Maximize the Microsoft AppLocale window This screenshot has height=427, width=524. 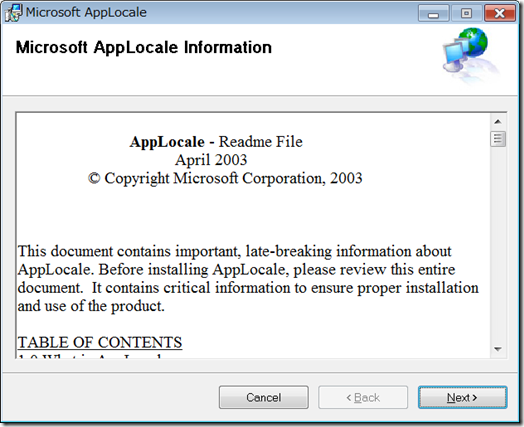(466, 14)
